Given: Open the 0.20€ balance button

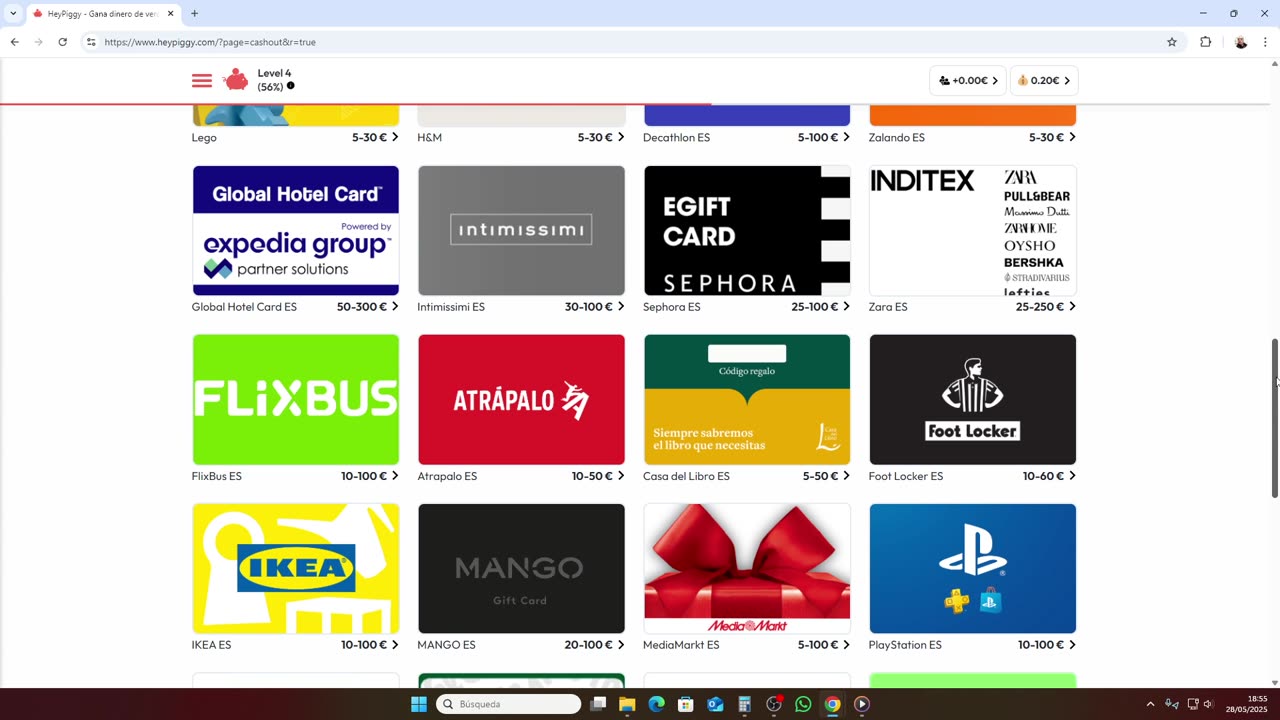Looking at the screenshot, I should 1044,81.
